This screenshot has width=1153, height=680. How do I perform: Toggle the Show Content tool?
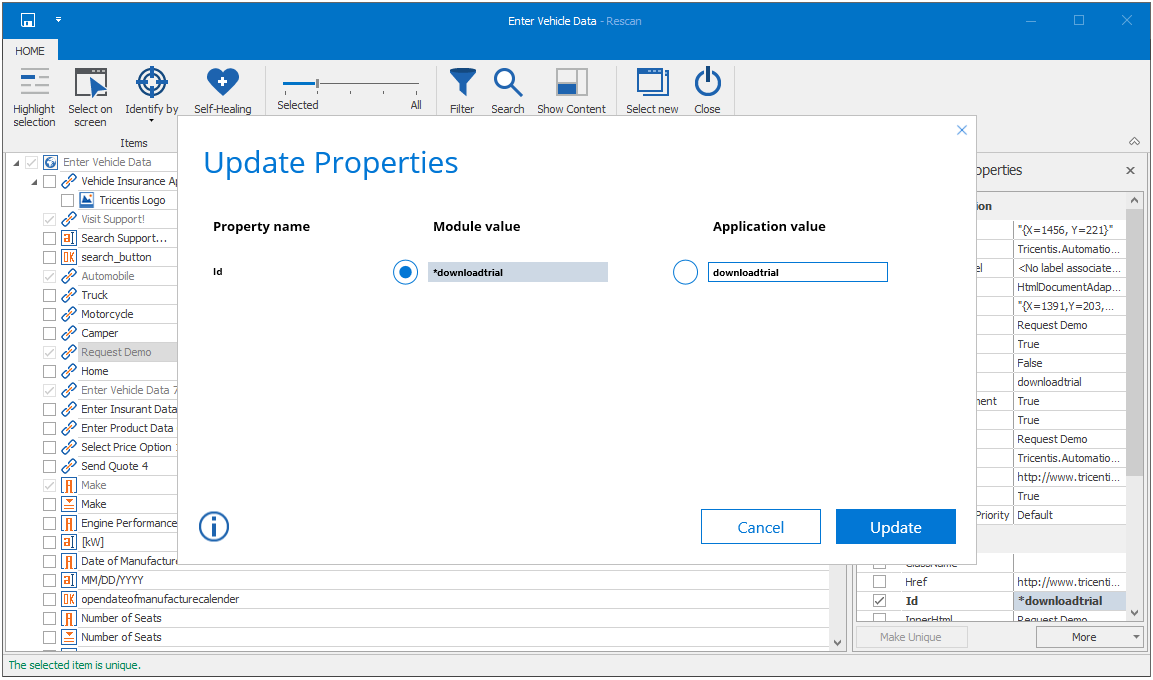point(571,90)
